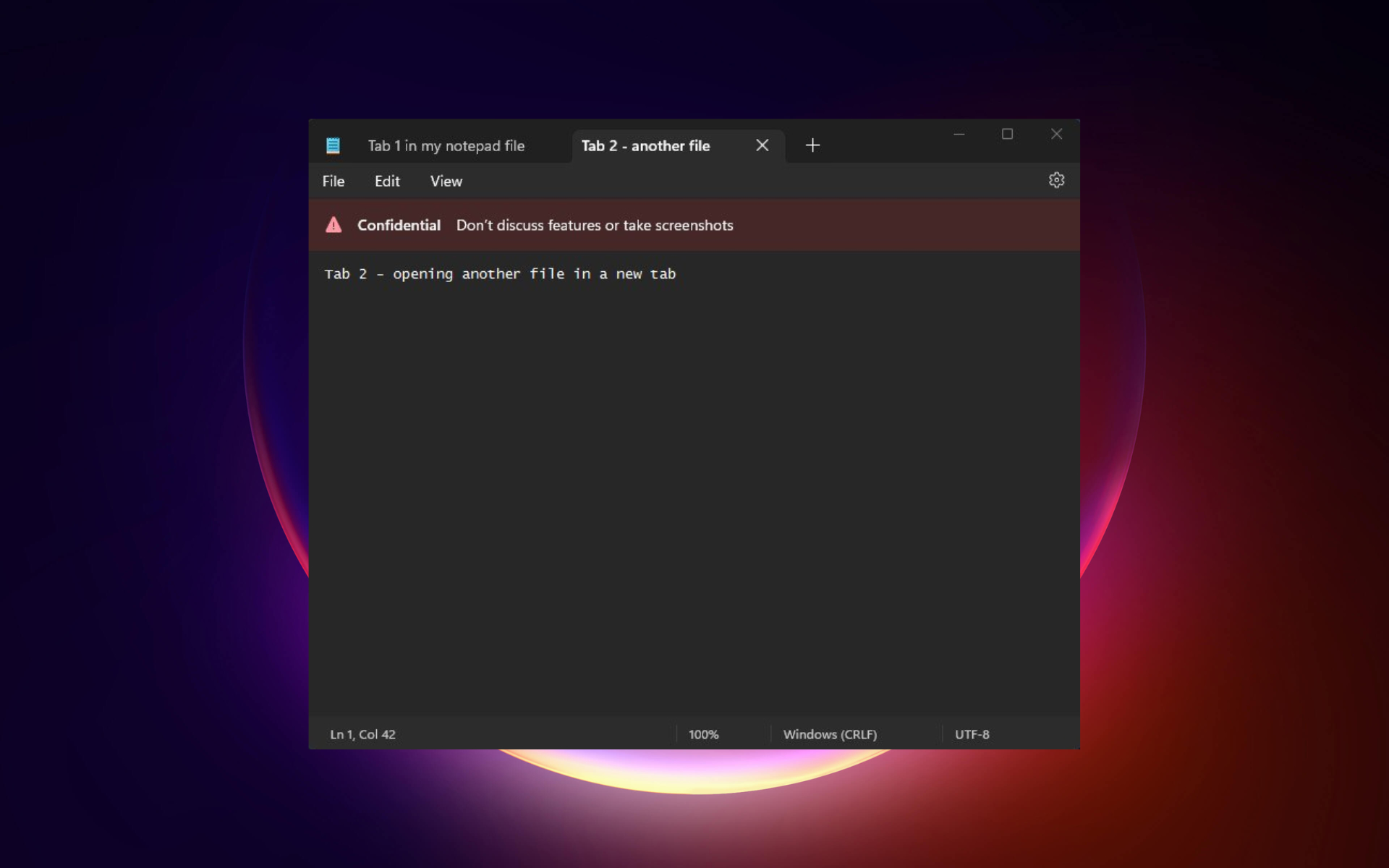Click the warning triangle icon
1389x868 pixels.
336,224
